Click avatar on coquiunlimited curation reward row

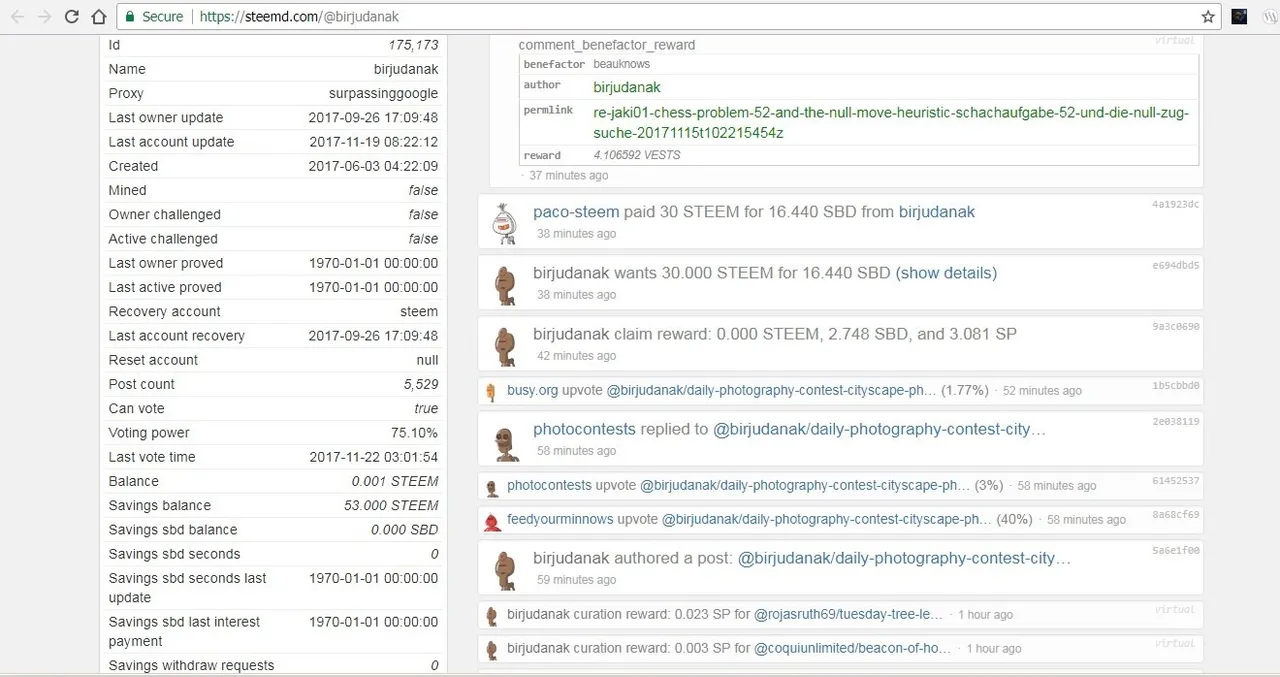(491, 650)
